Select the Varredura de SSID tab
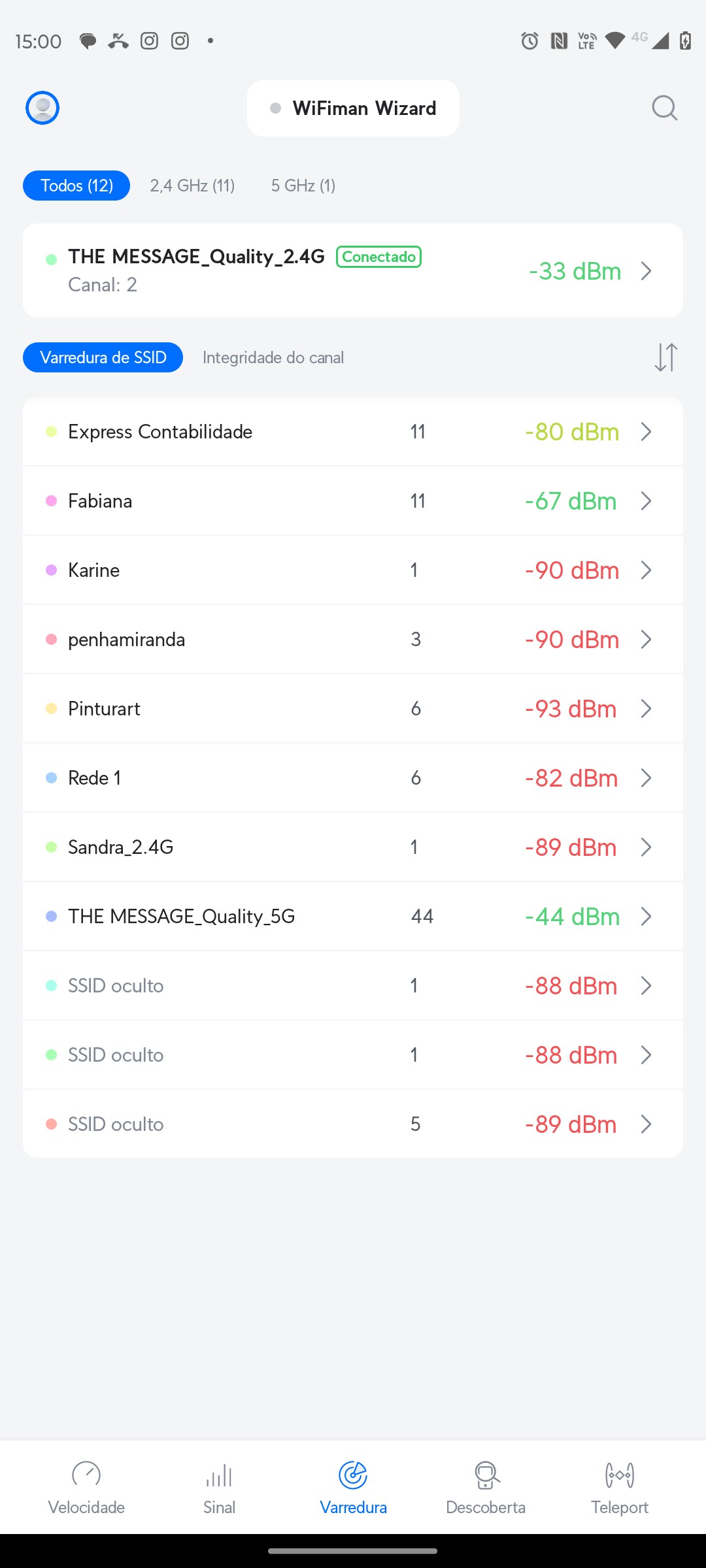Screen dimensions: 706x1568 [103, 357]
